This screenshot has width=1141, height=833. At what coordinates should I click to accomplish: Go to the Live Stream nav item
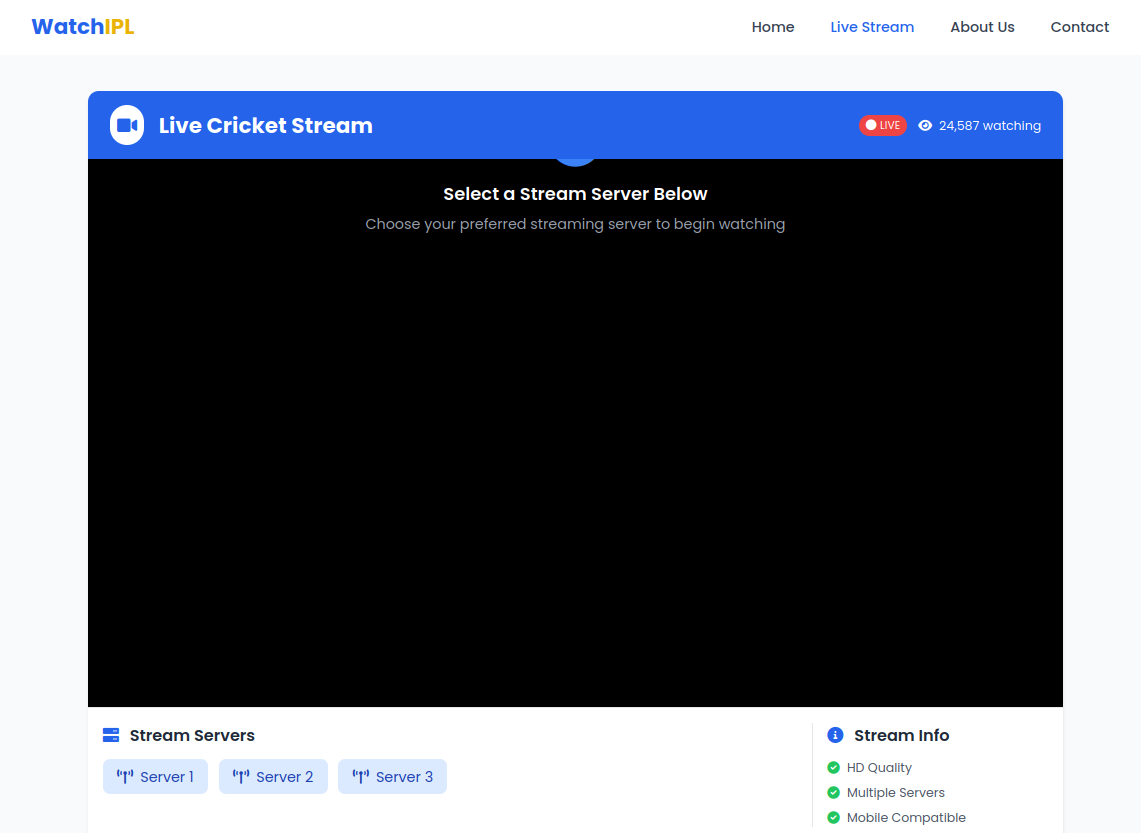[x=872, y=27]
